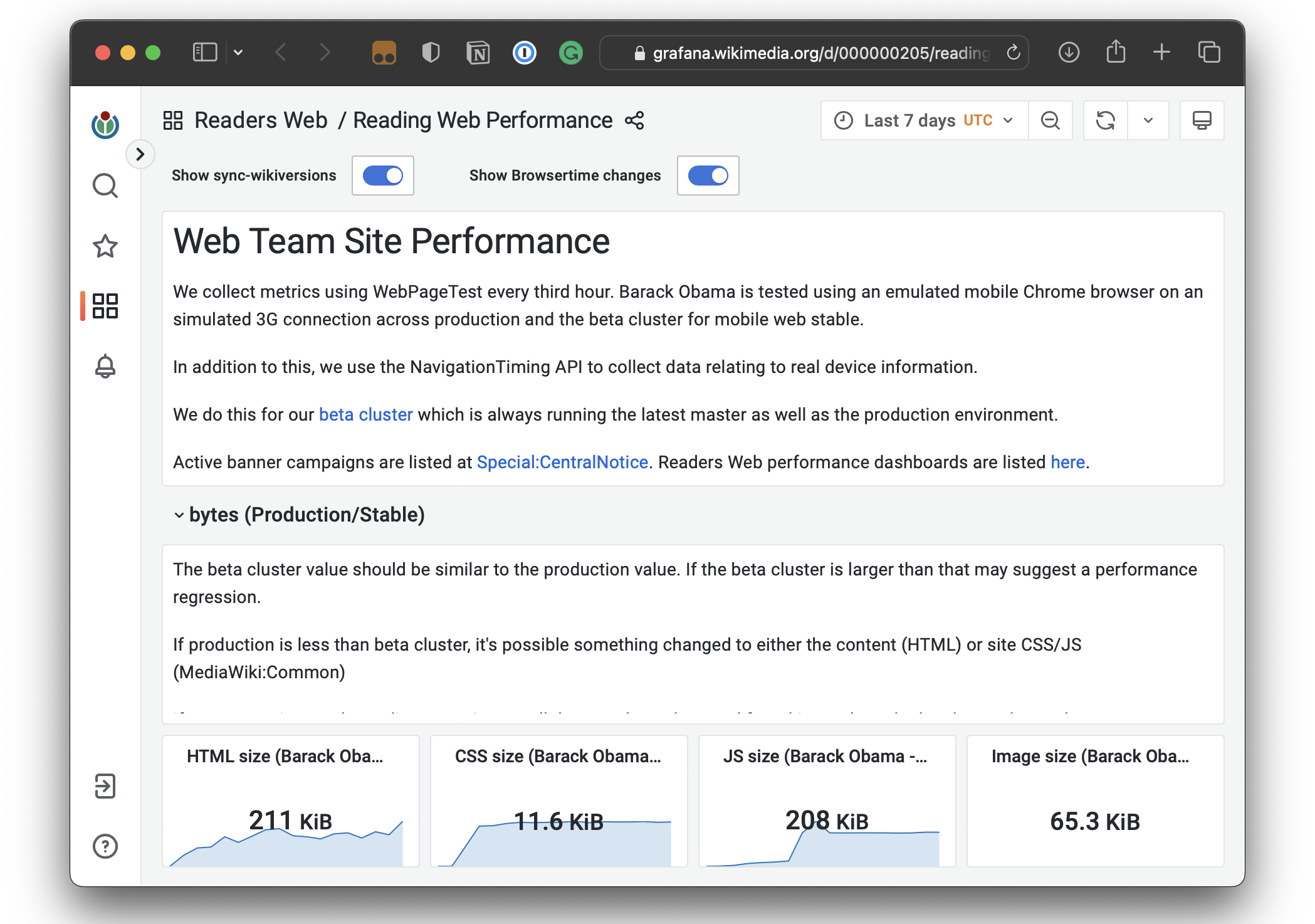The width and height of the screenshot is (1315, 924).
Task: Open the help icon in the sidebar
Action: tap(105, 846)
